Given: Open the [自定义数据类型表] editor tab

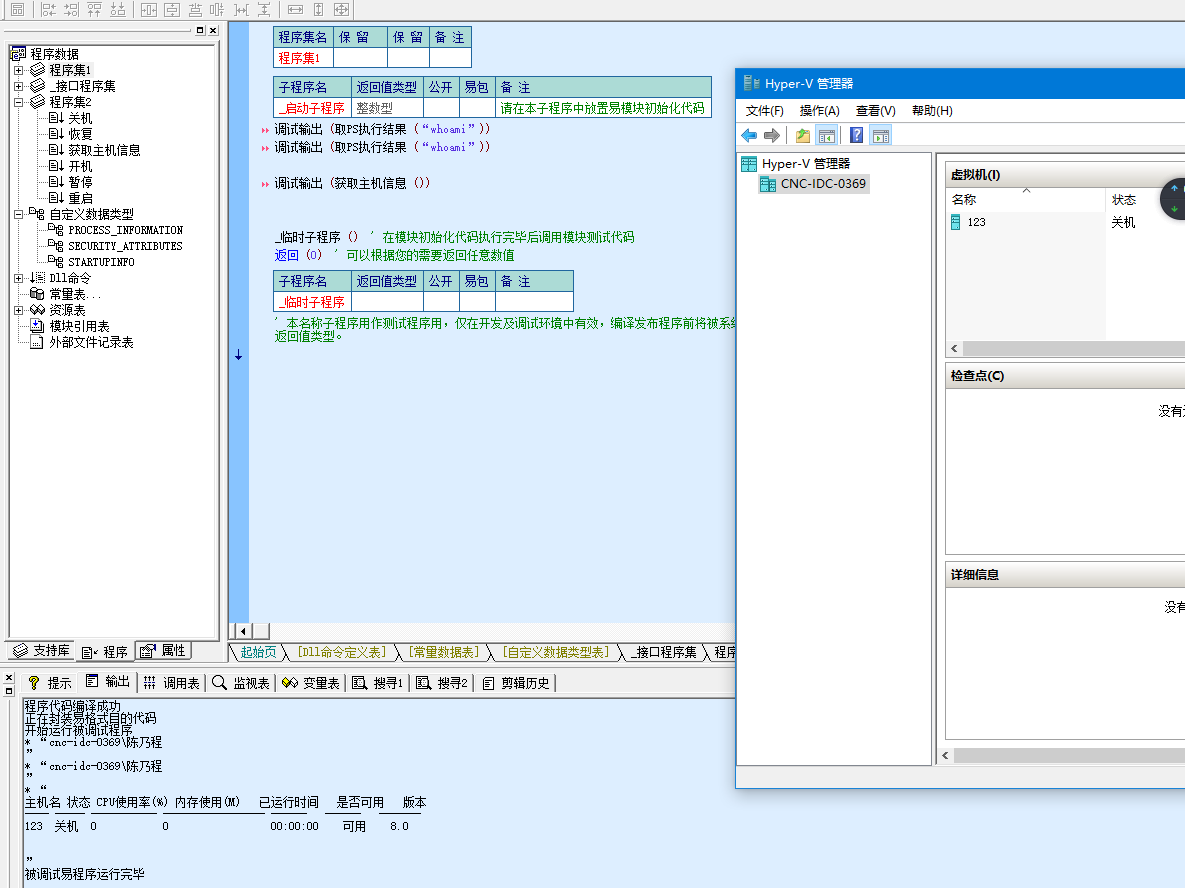Looking at the screenshot, I should coord(555,652).
